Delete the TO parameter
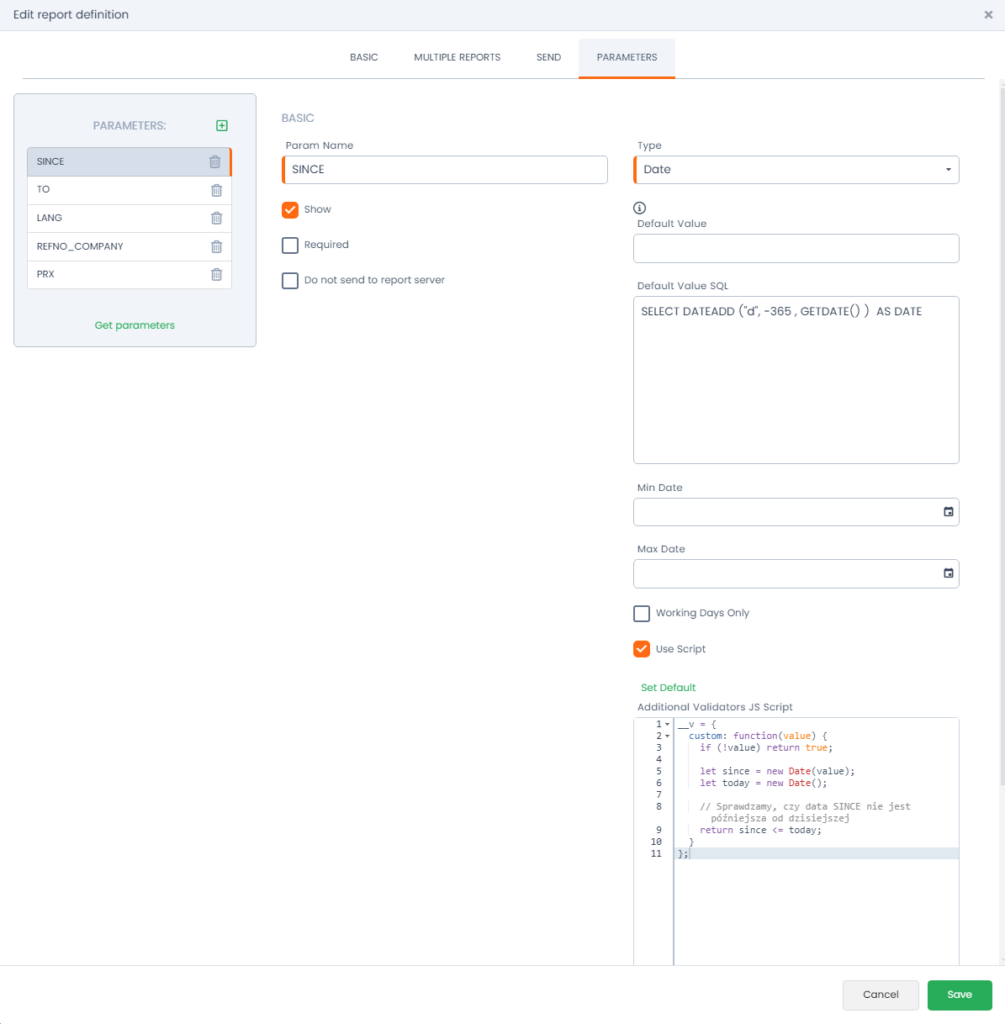The height and width of the screenshot is (1024, 1005). coord(216,190)
